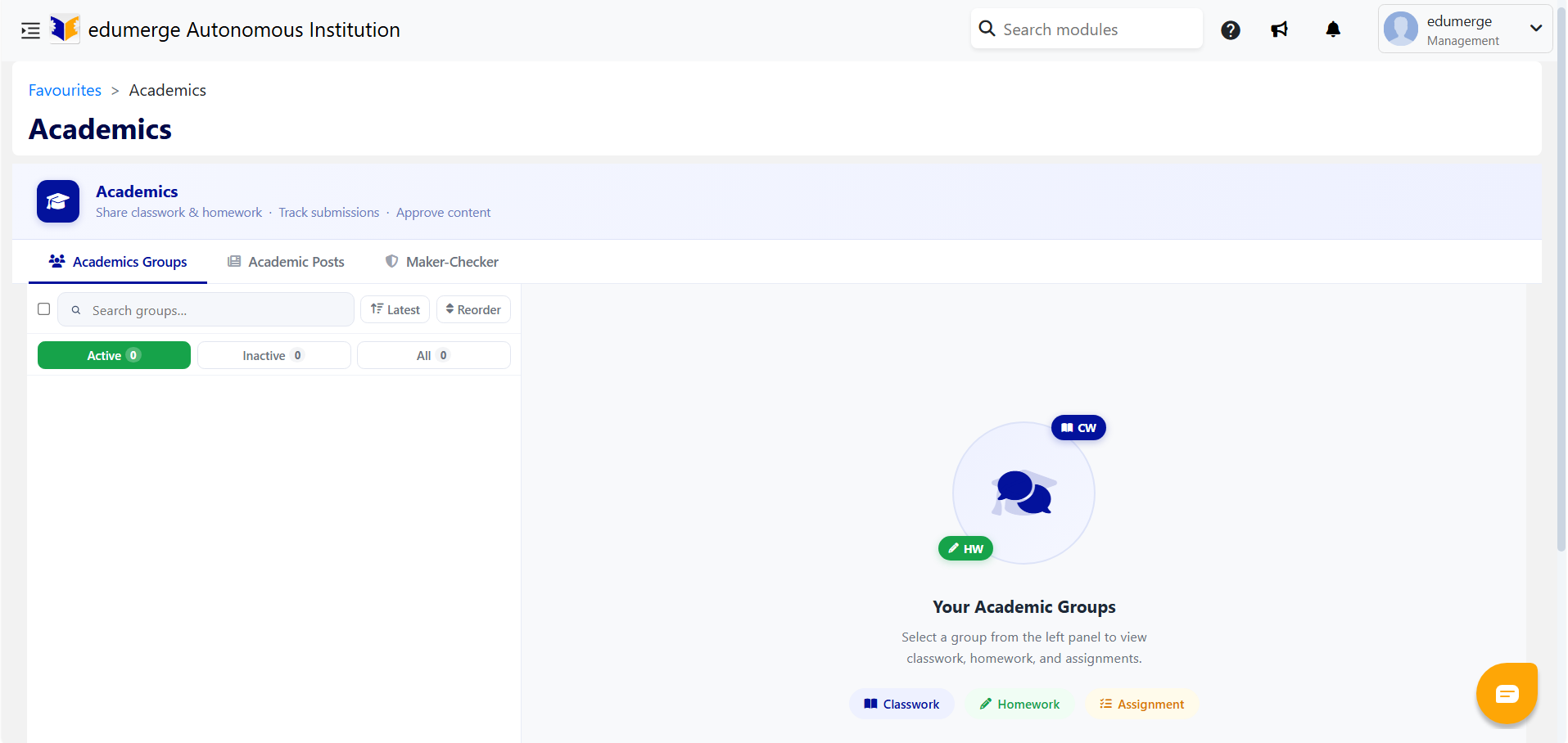Viewport: 1568px width, 743px height.
Task: Open the announcements megaphone icon
Action: click(x=1279, y=30)
